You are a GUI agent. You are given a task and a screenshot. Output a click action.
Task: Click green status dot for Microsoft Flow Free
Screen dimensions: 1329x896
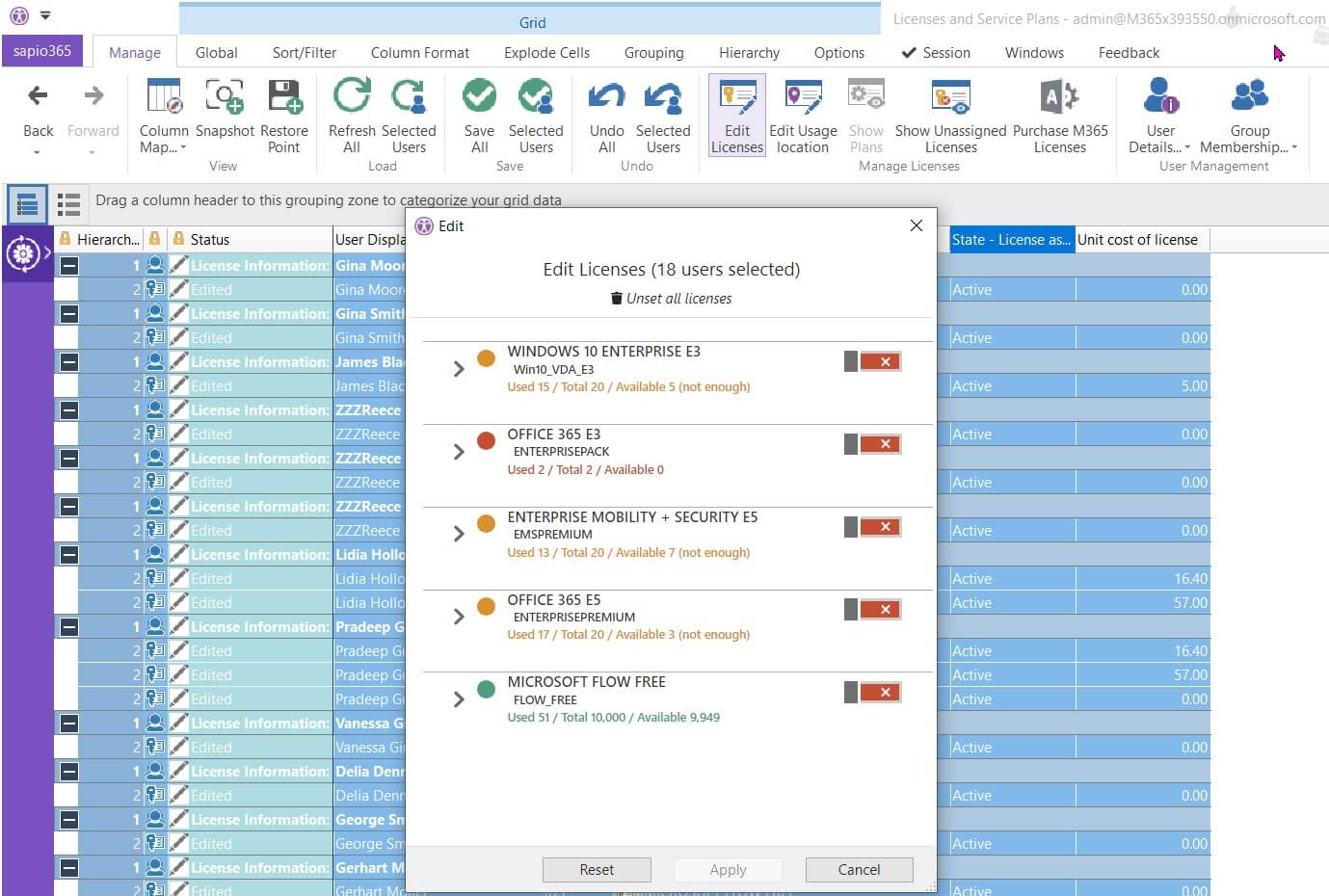(487, 689)
